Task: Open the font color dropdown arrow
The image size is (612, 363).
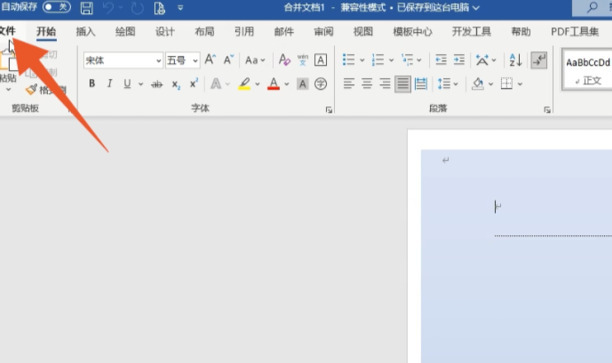Action: point(286,84)
